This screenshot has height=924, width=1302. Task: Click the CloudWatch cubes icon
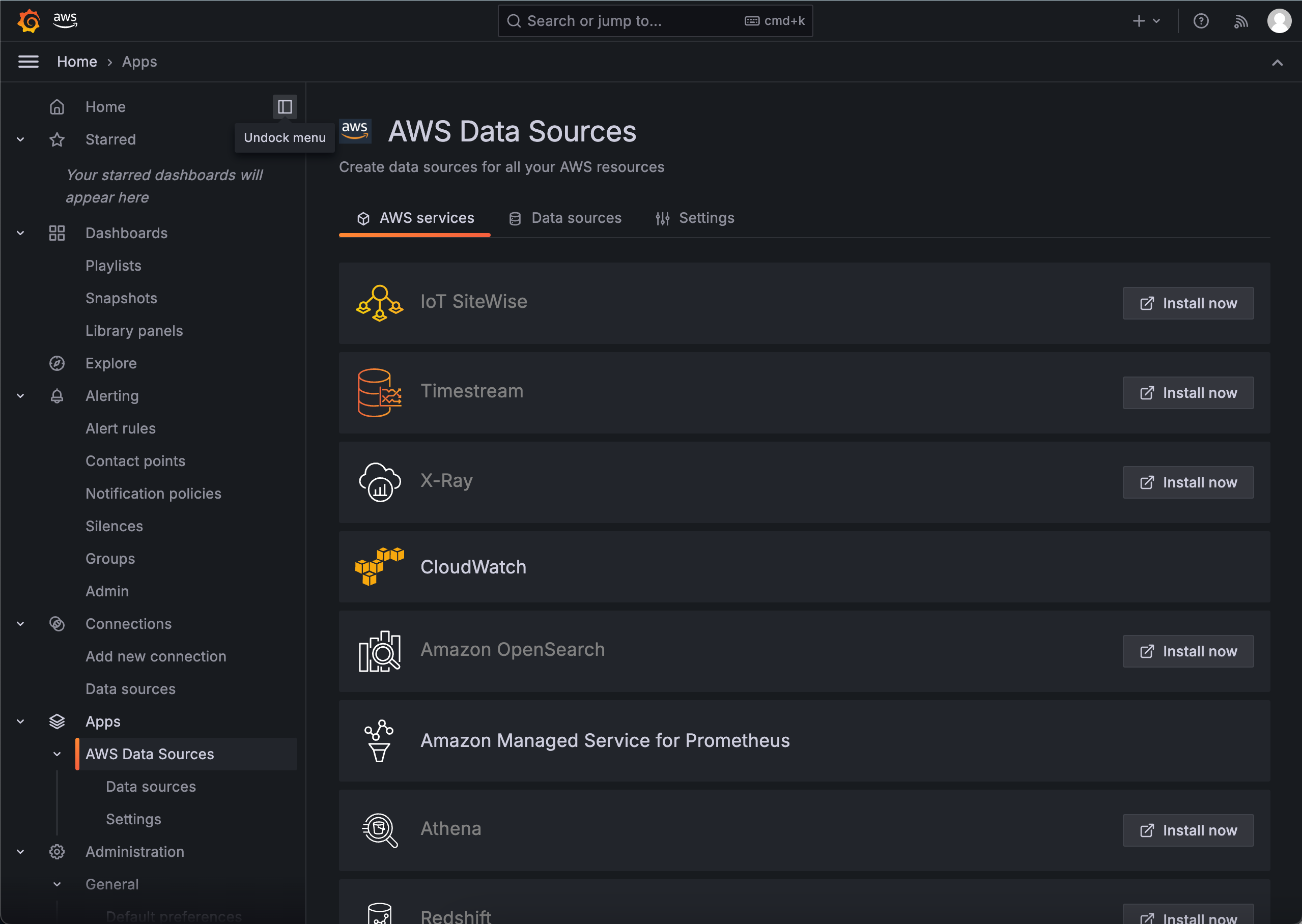[380, 567]
